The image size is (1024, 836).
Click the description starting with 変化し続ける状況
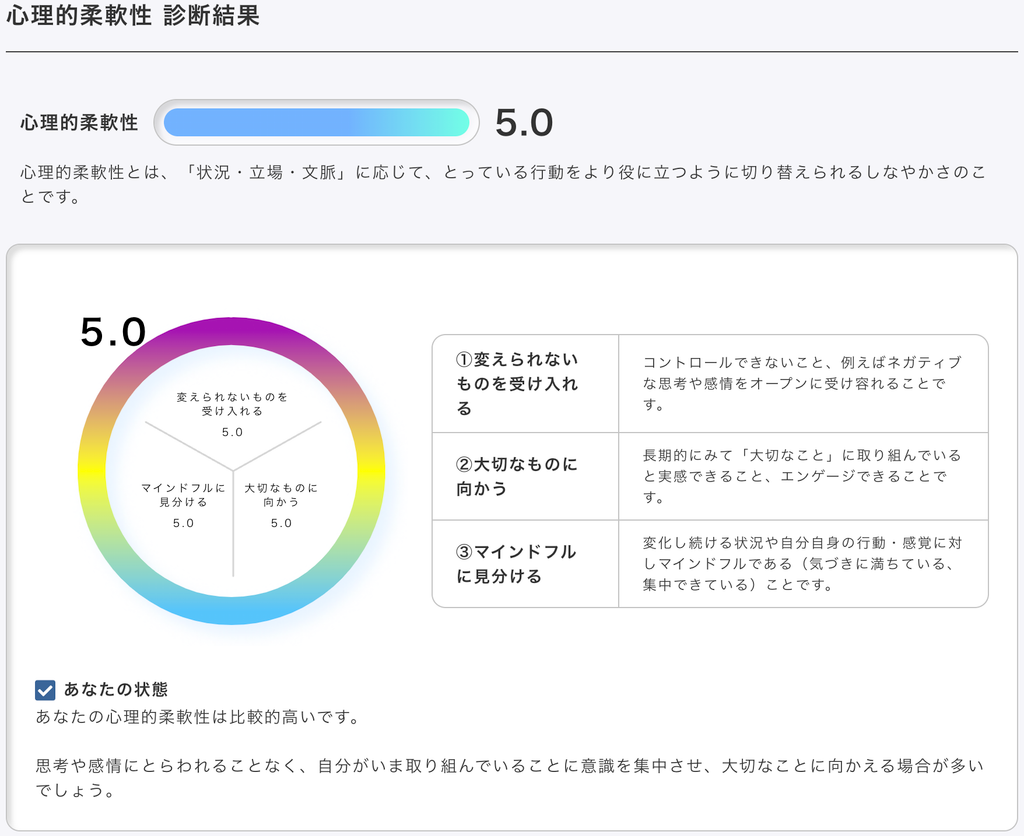(x=802, y=564)
